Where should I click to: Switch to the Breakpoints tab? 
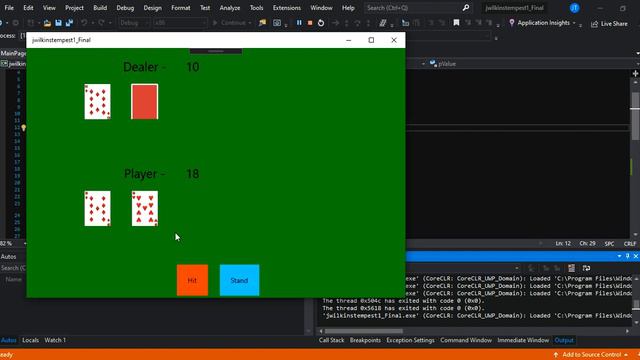[x=365, y=340]
